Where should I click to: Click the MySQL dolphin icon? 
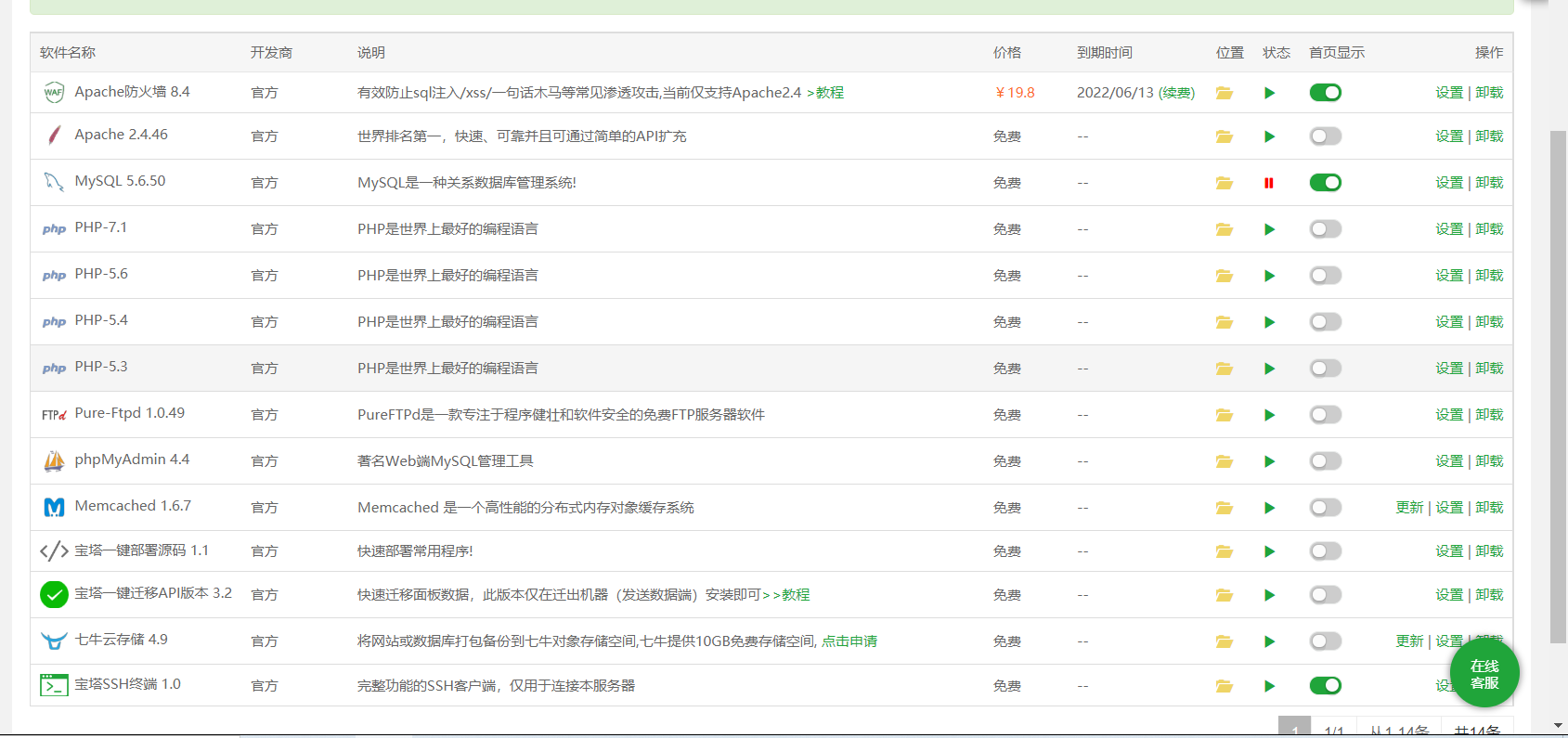[x=54, y=182]
